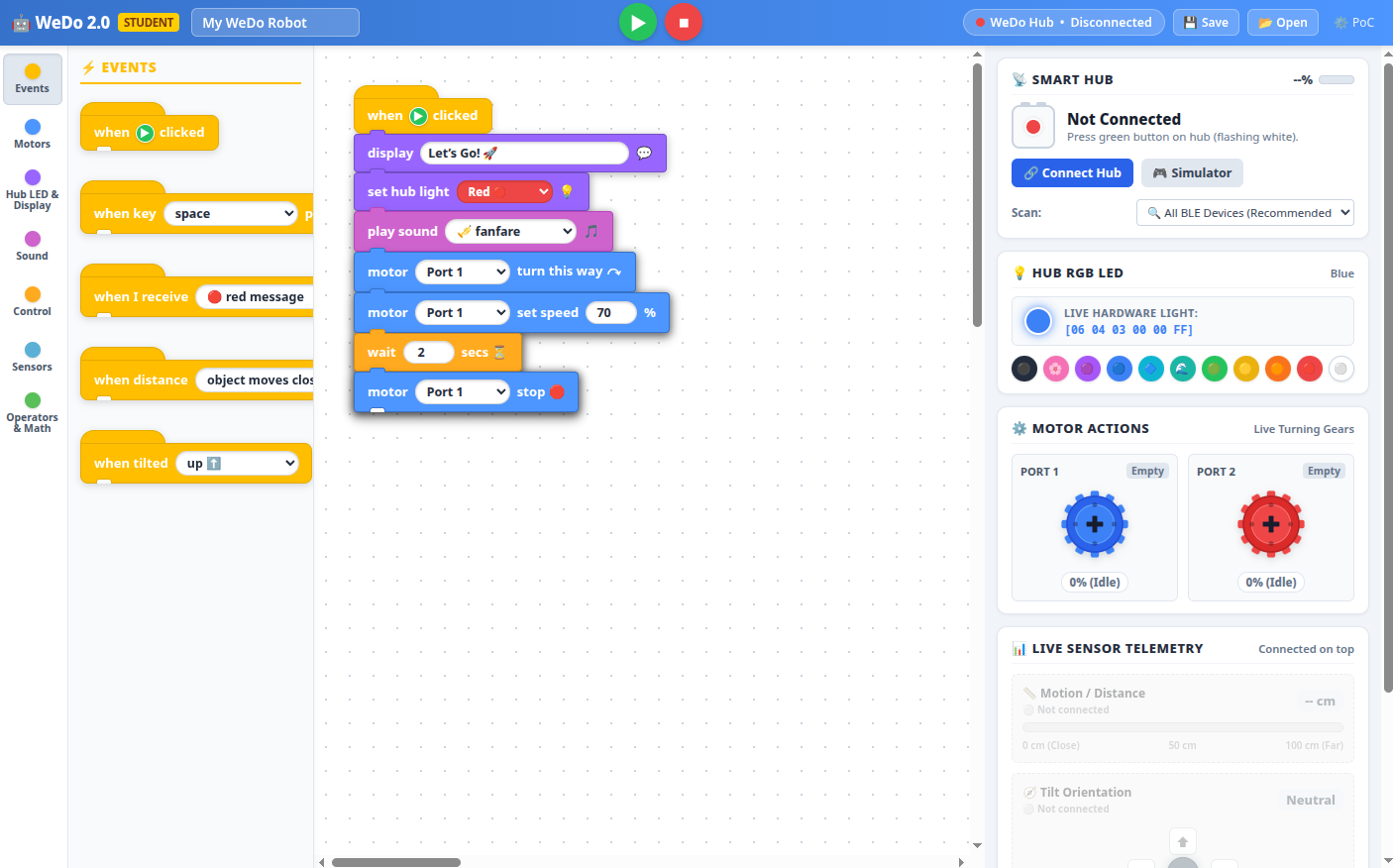Viewport: 1393px width, 868px height.
Task: Click the display text field Let's Go!
Action: 524,153
